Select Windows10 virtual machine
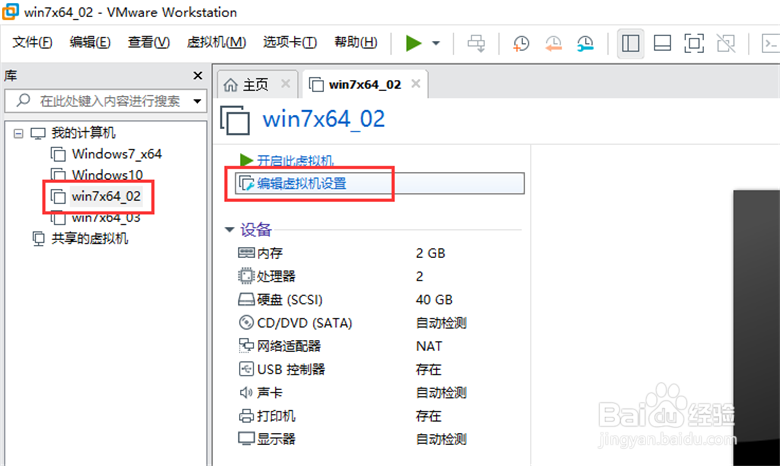The width and height of the screenshot is (780, 466). 107,175
